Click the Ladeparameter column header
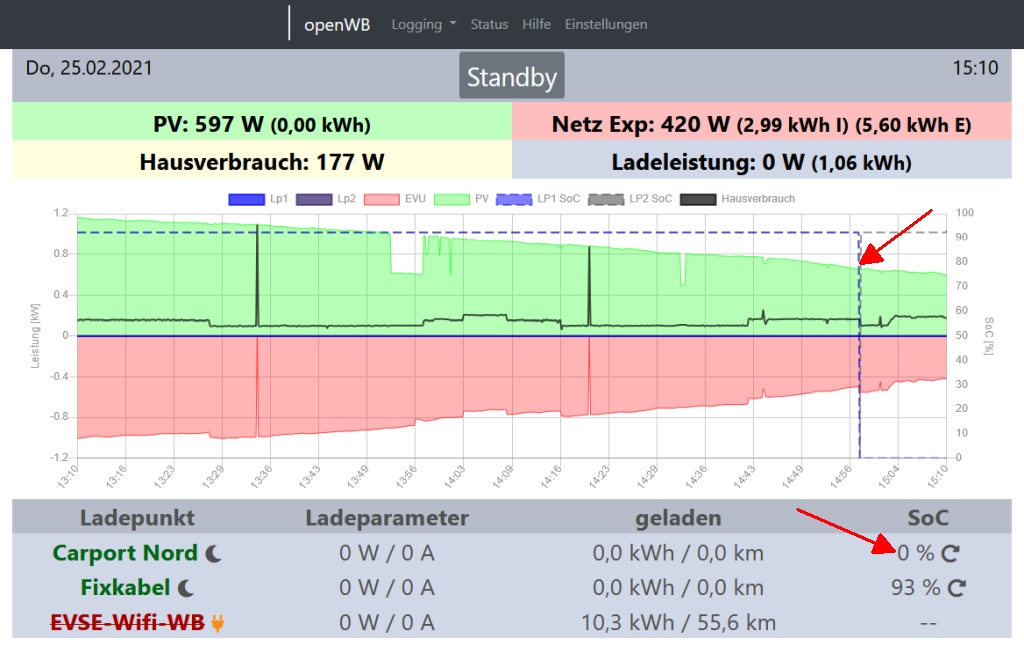This screenshot has width=1024, height=645. click(x=387, y=518)
